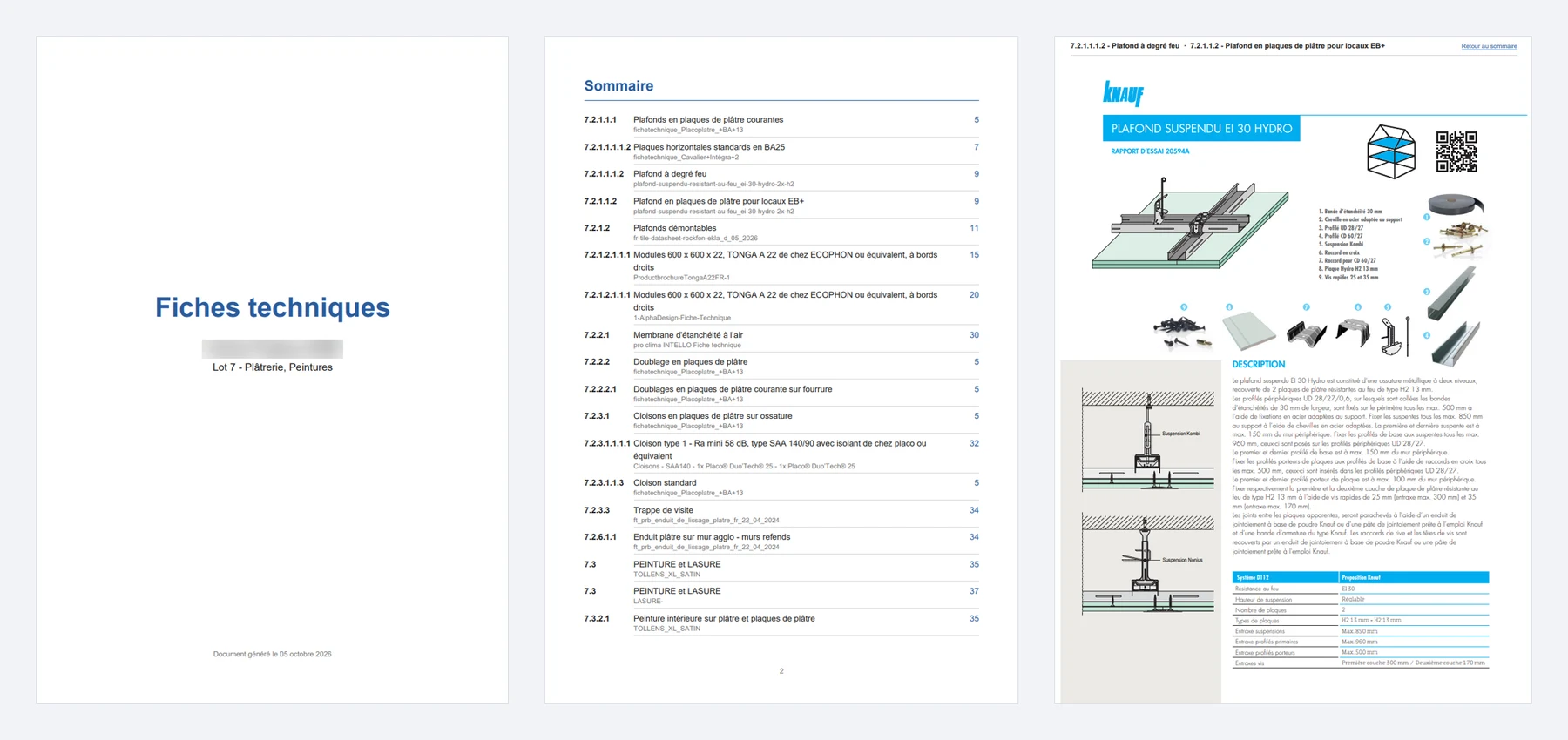Viewport: 1568px width, 740px height.
Task: Click the 'DESCRIPTION' heading on Knauf page
Action: coord(1258,365)
